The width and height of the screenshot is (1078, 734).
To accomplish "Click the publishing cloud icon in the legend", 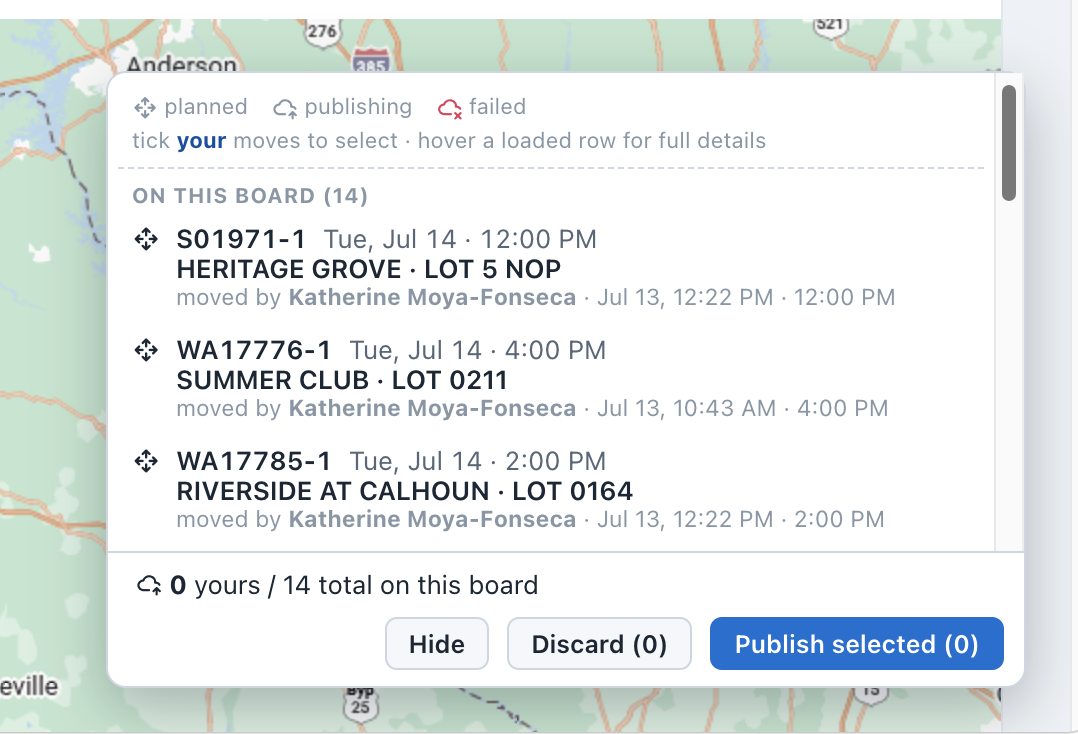I will (x=285, y=108).
